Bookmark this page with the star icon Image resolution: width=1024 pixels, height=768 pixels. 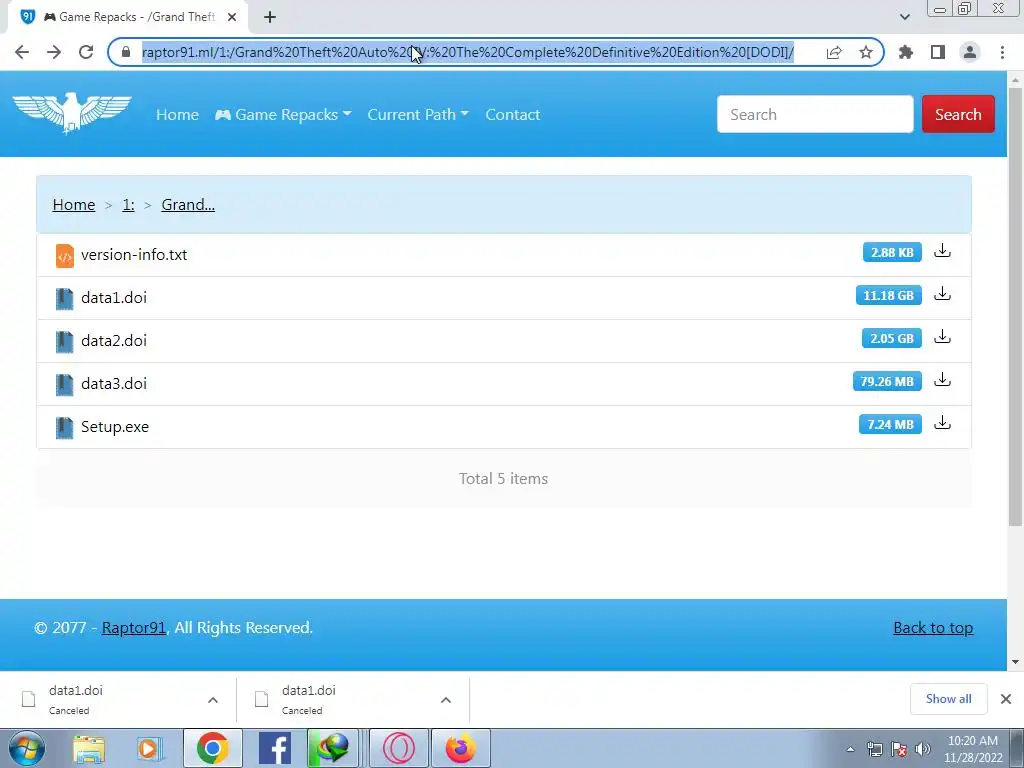point(866,52)
